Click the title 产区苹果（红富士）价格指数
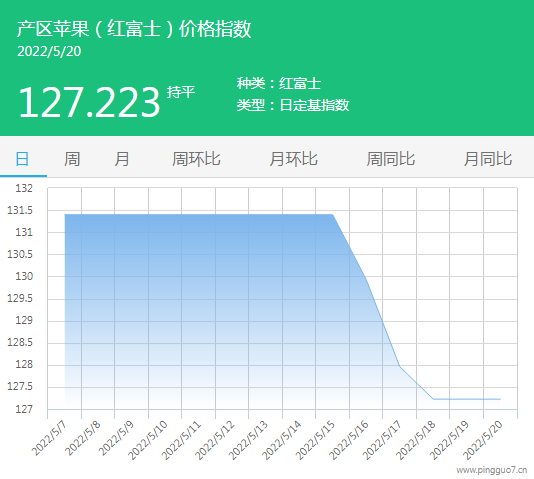Image resolution: width=534 pixels, height=479 pixels. pos(134,29)
